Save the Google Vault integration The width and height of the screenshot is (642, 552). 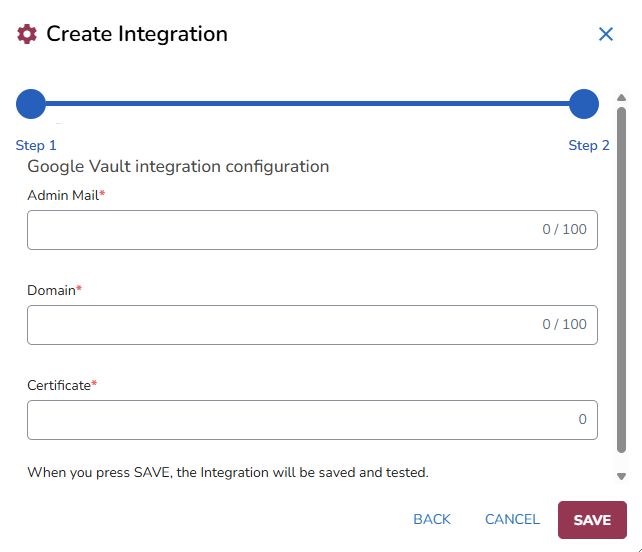click(592, 520)
